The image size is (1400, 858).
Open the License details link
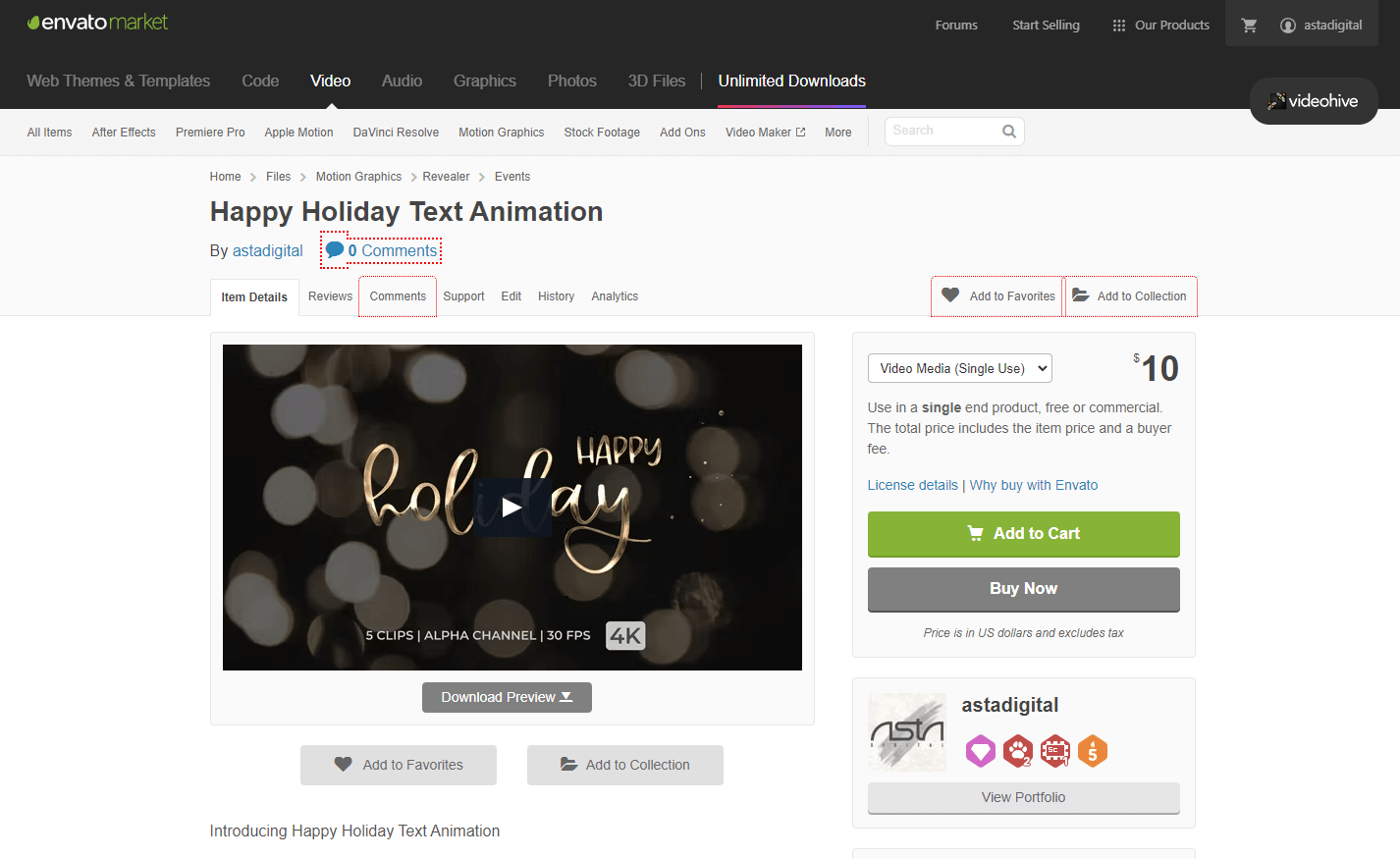click(x=913, y=485)
